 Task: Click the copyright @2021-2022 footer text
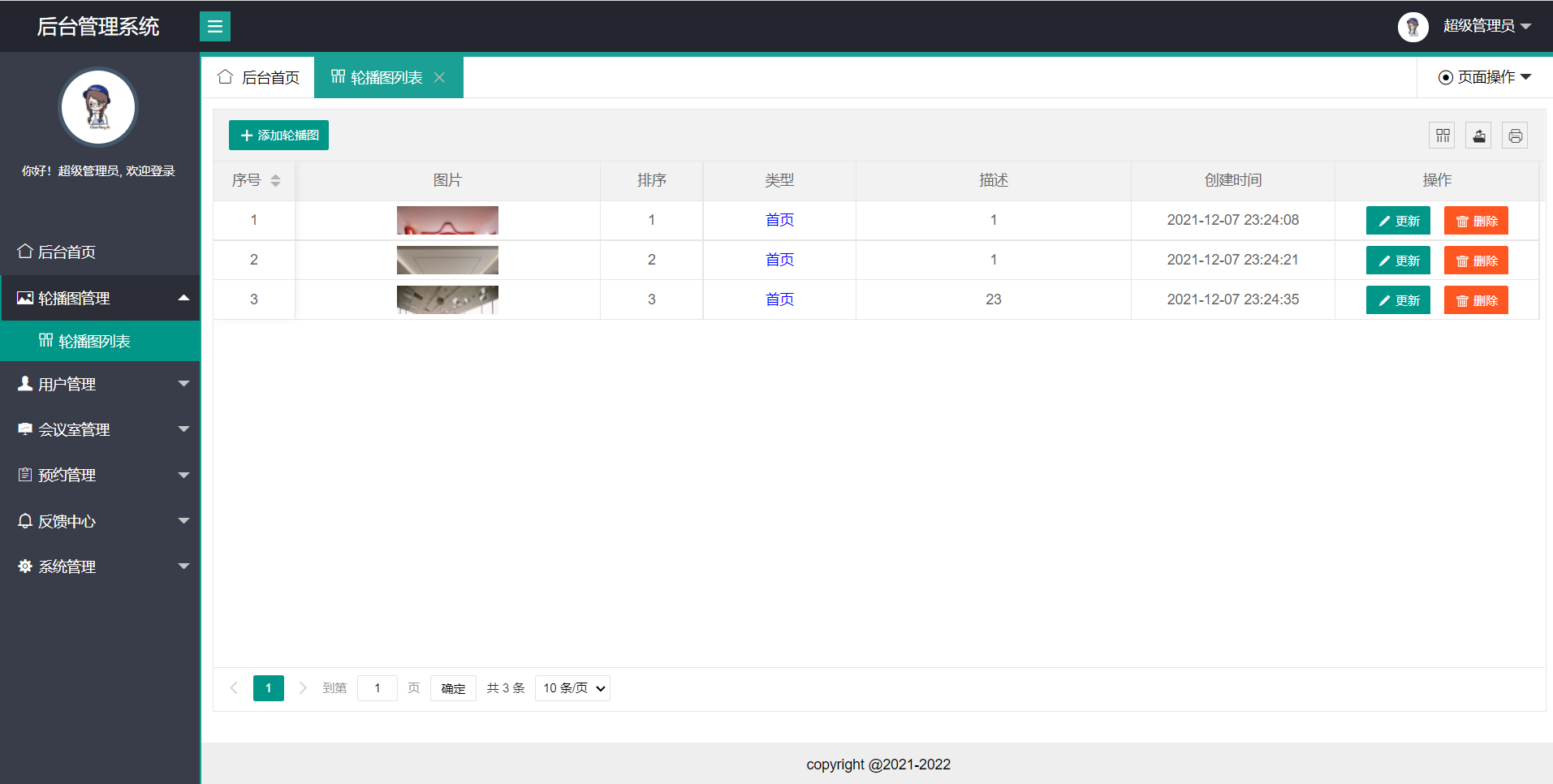click(878, 765)
